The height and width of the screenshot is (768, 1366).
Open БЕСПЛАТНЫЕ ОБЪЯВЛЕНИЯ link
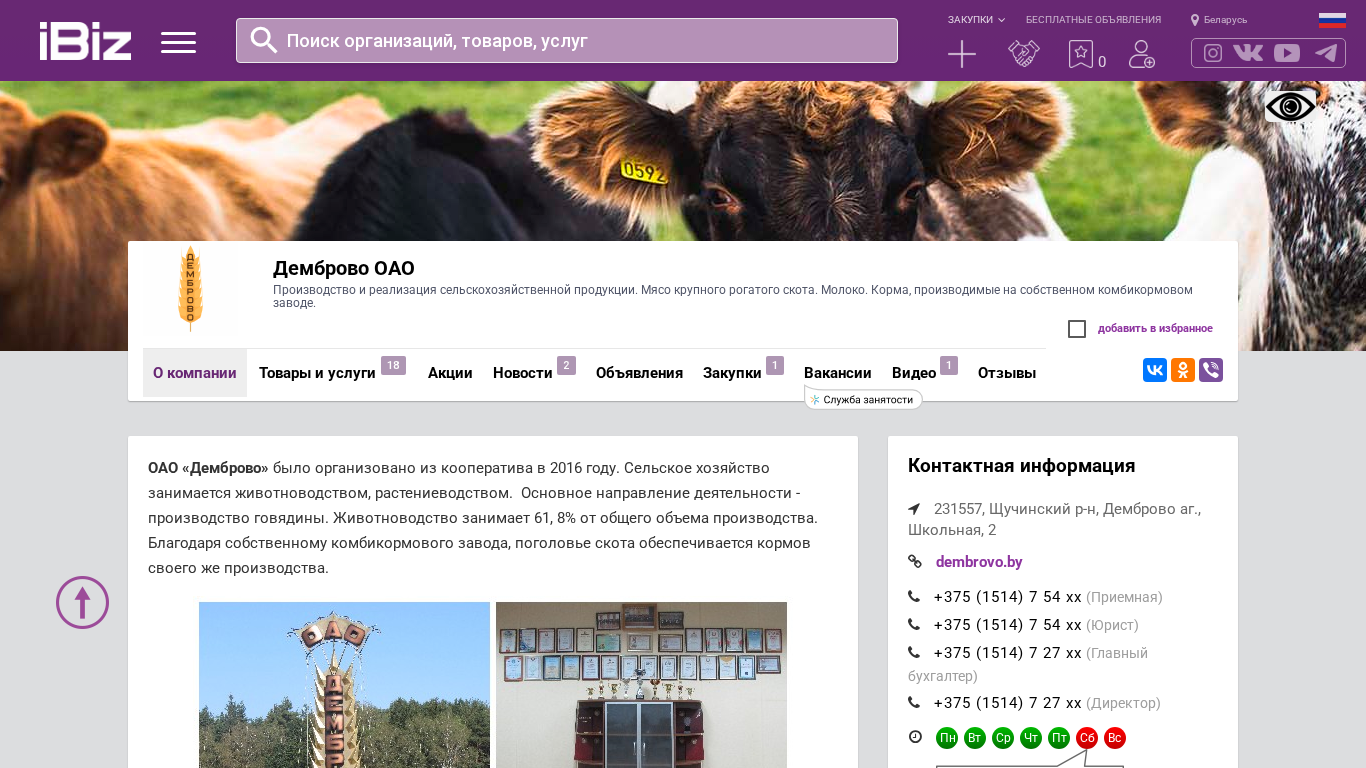click(x=1093, y=20)
